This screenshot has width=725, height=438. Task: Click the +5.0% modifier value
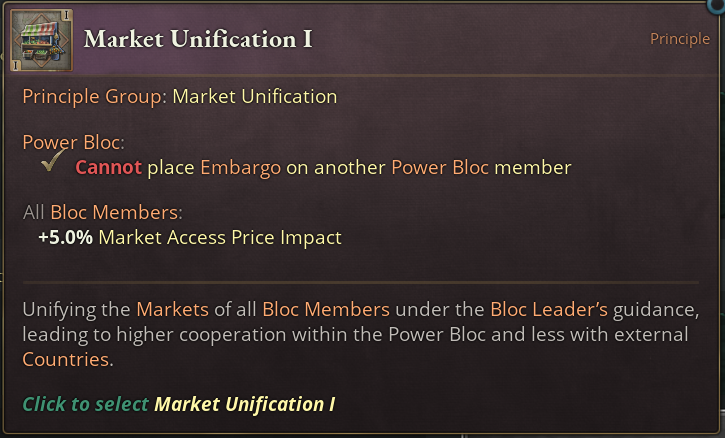point(65,238)
